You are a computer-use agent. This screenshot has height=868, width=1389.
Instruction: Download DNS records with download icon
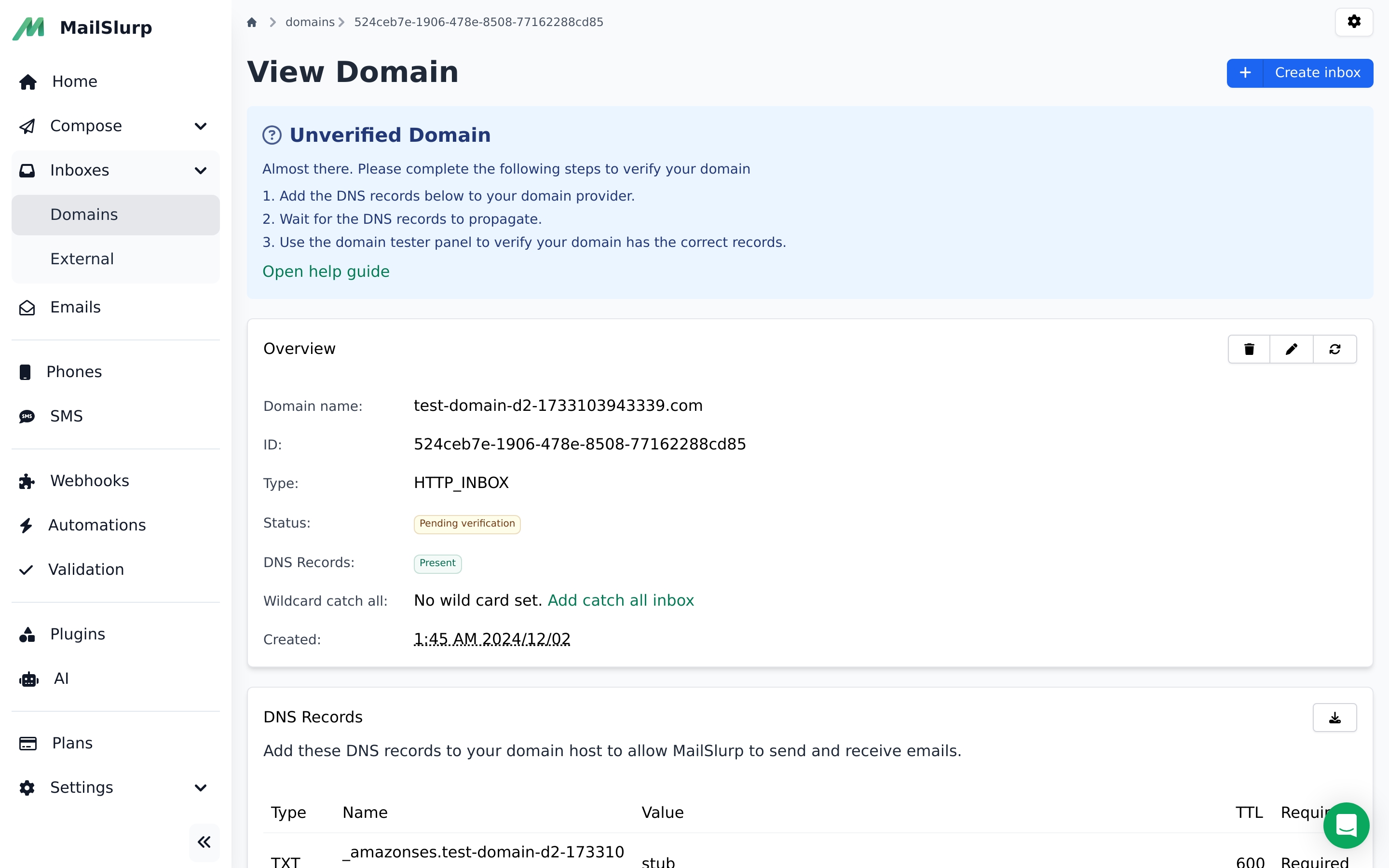[x=1335, y=718]
